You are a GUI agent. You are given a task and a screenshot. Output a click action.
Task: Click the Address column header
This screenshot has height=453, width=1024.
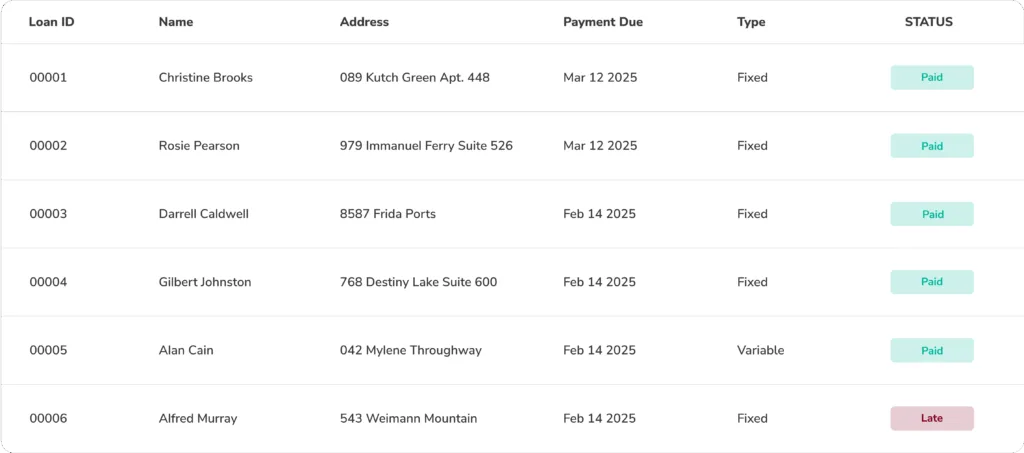[364, 22]
